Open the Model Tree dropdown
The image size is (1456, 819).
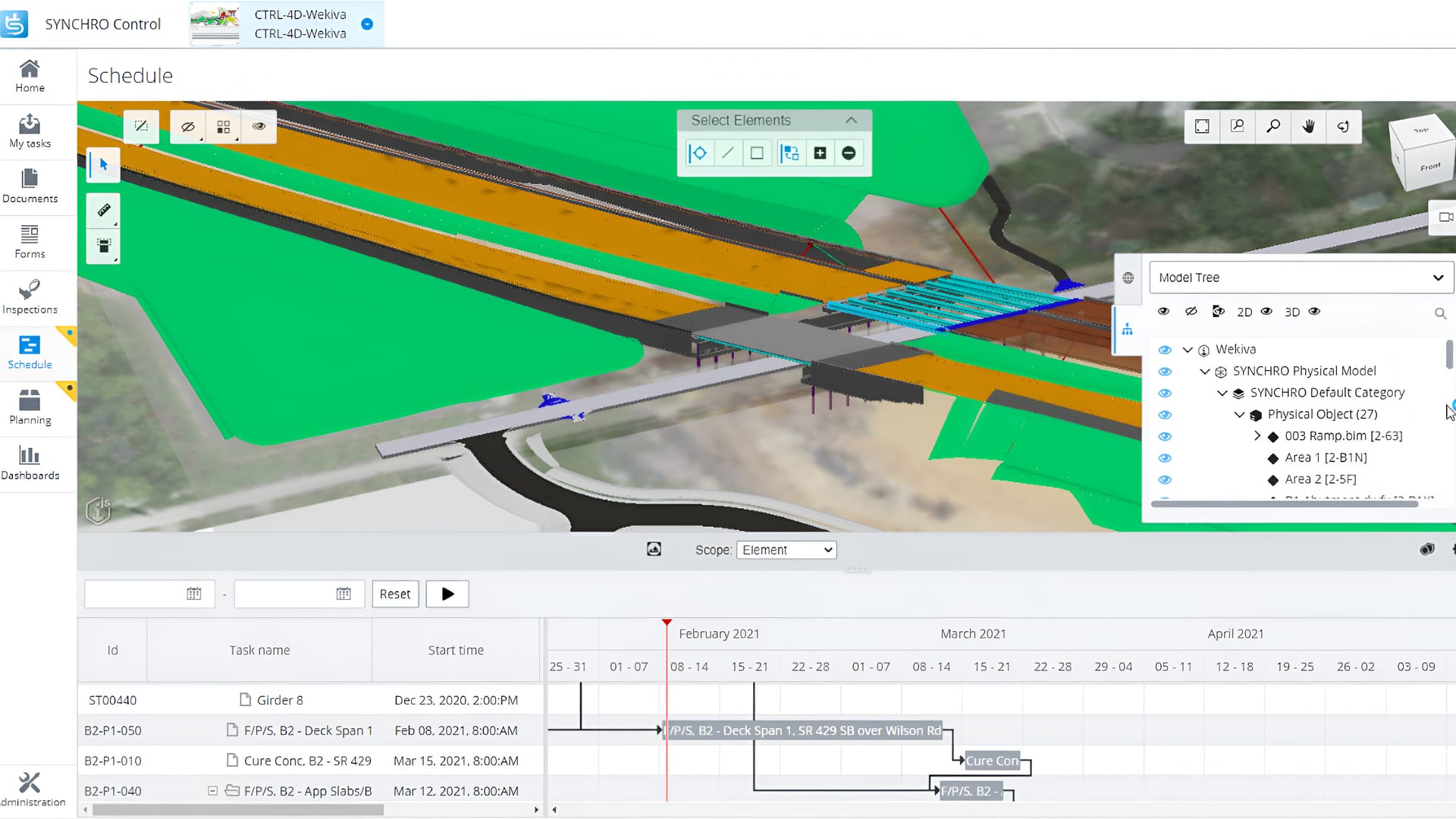click(1301, 278)
